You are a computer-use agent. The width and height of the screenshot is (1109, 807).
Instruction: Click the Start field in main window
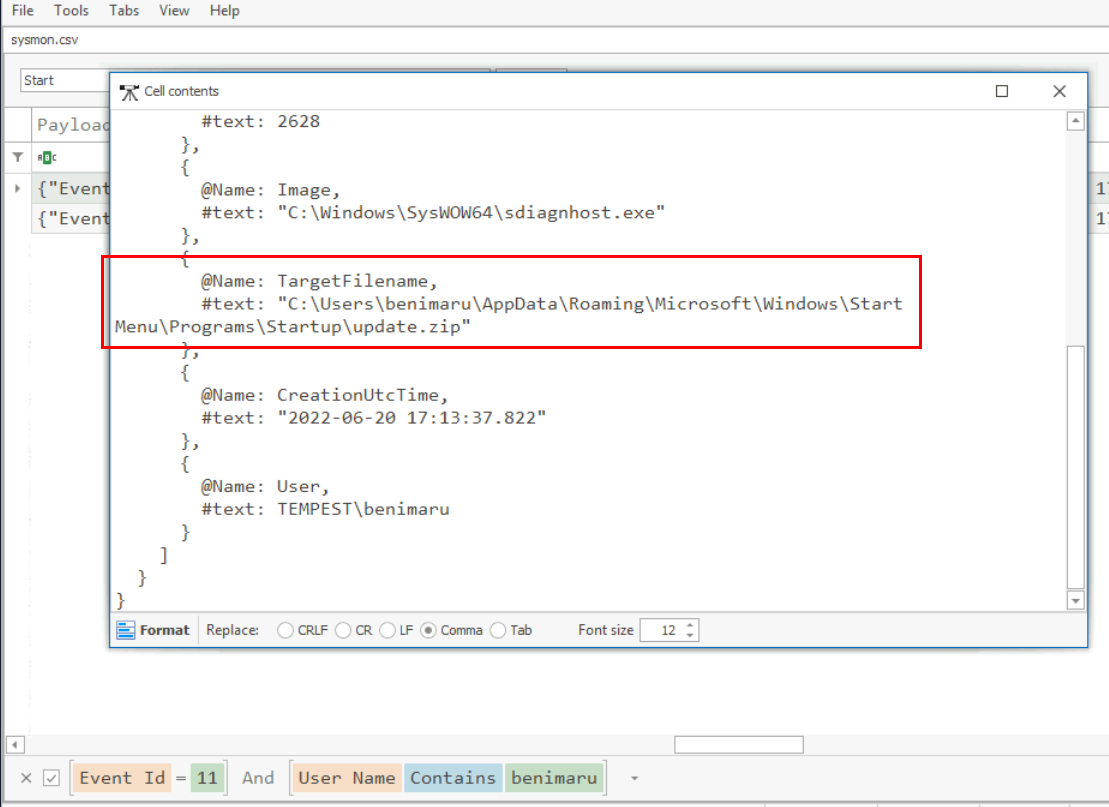[x=65, y=81]
